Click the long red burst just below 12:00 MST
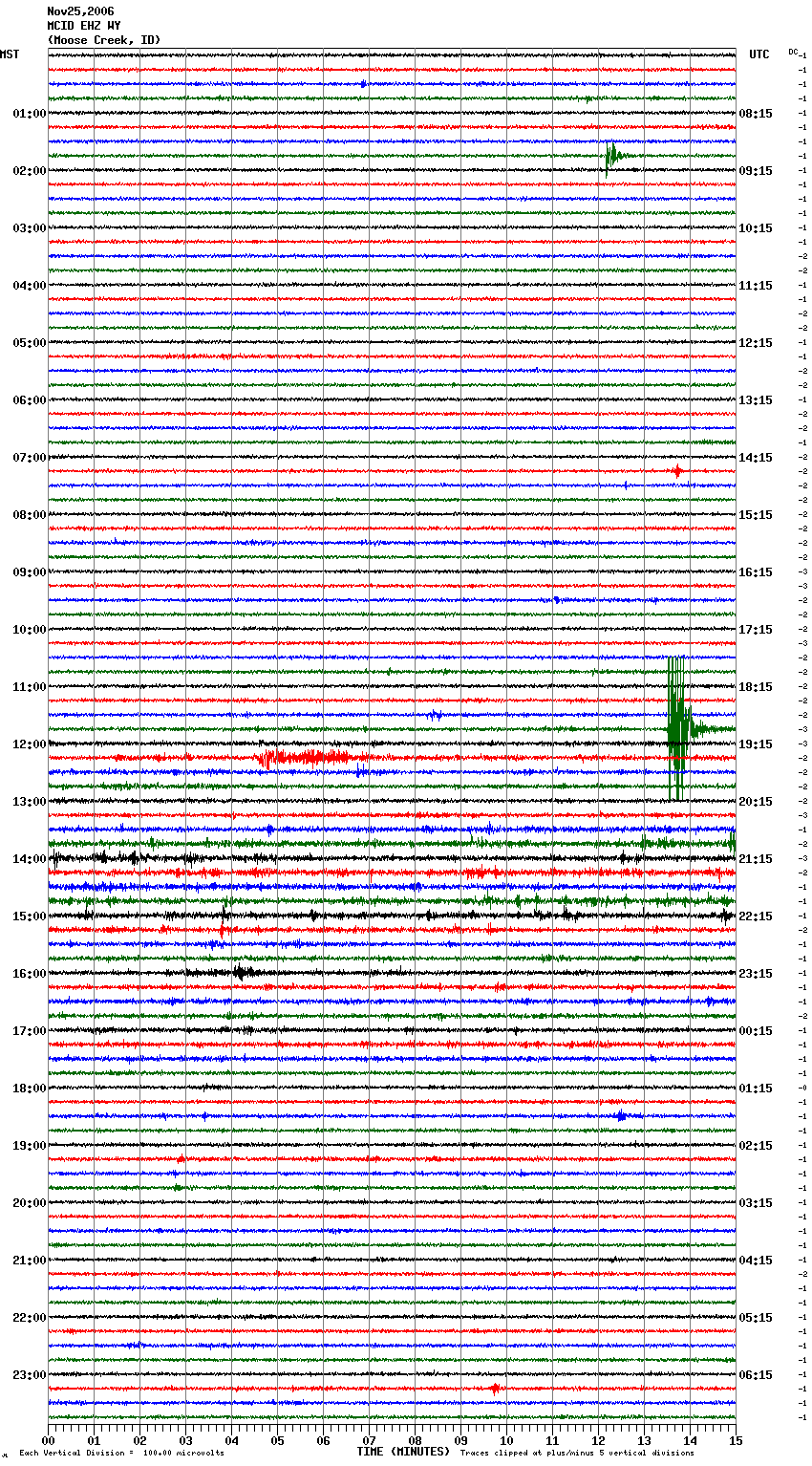812x1466 pixels. 310,758
